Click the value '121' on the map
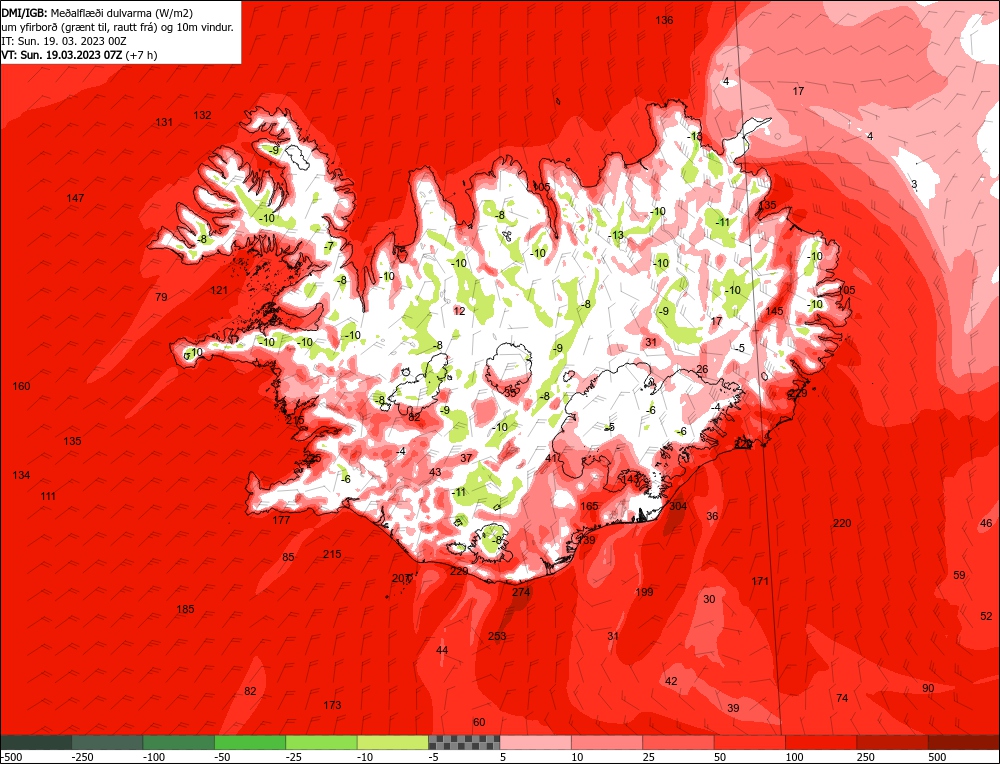This screenshot has height=764, width=1000. [x=219, y=290]
